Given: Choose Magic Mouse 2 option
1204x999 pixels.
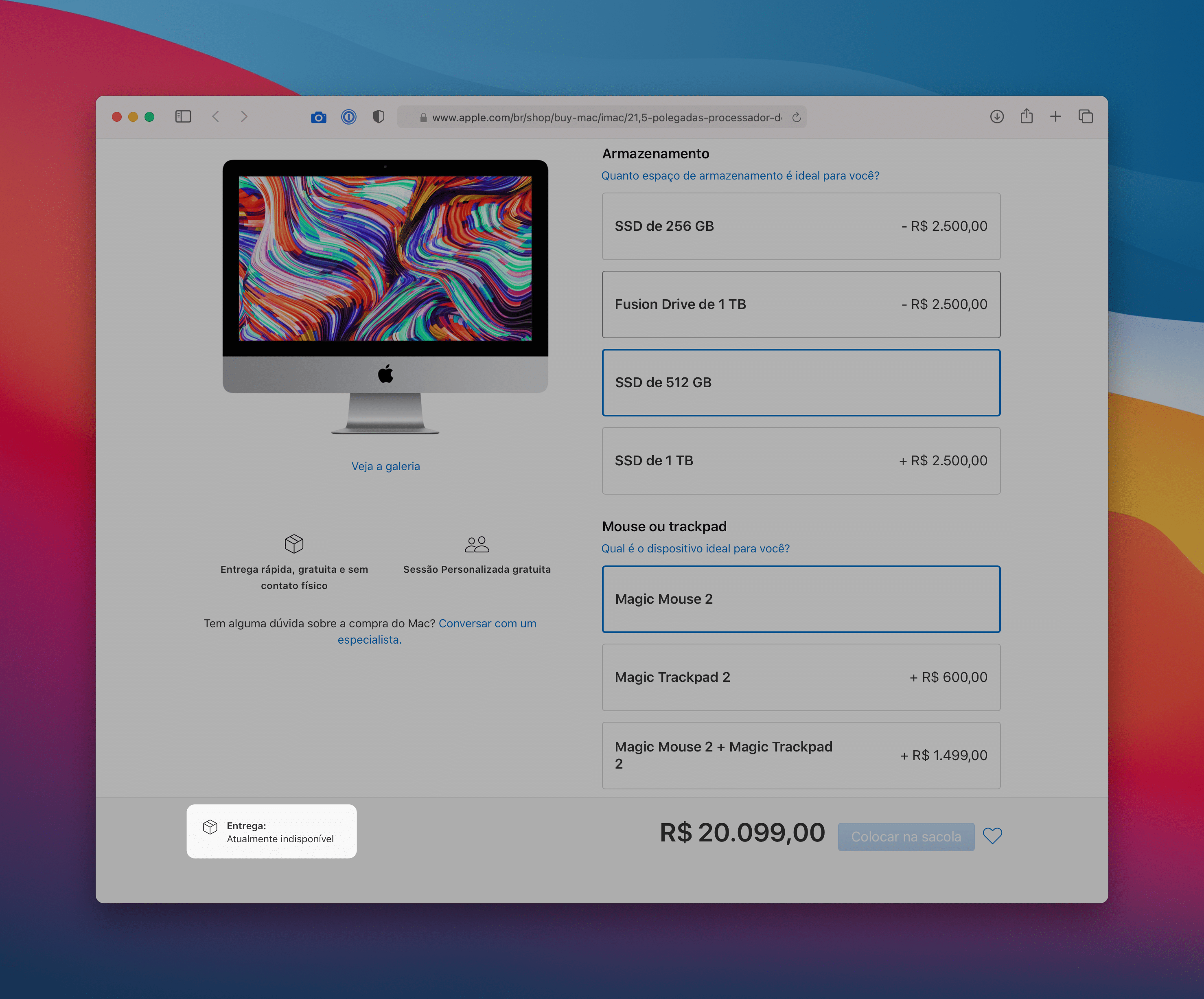Looking at the screenshot, I should point(801,599).
